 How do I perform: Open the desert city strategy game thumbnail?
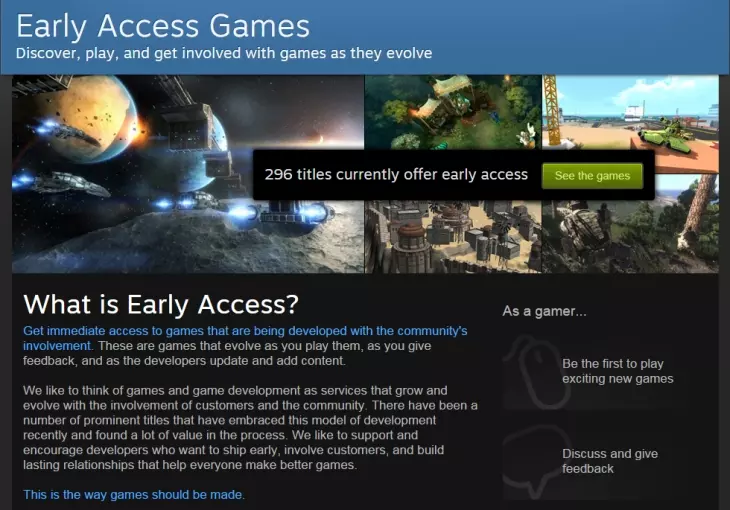click(x=453, y=237)
